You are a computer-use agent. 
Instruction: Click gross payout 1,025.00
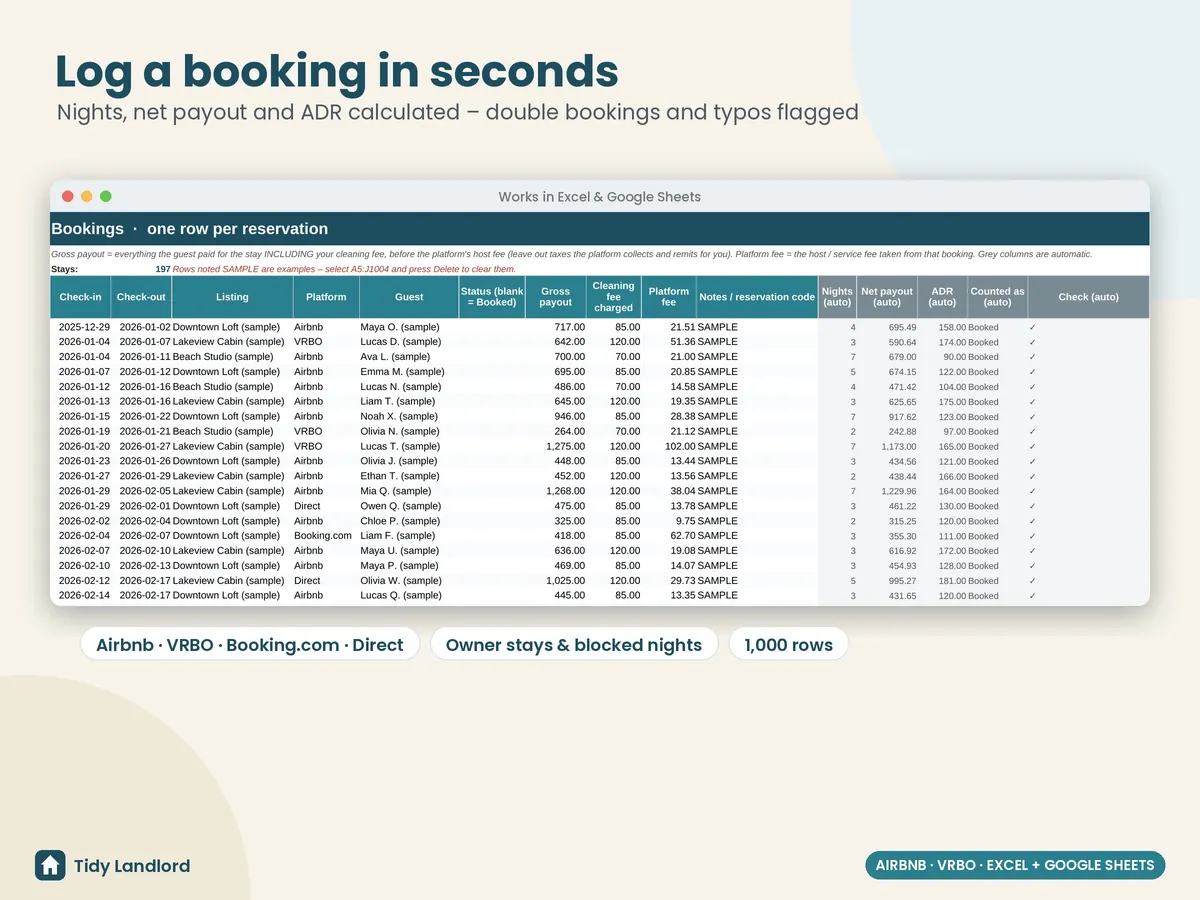[x=566, y=581]
